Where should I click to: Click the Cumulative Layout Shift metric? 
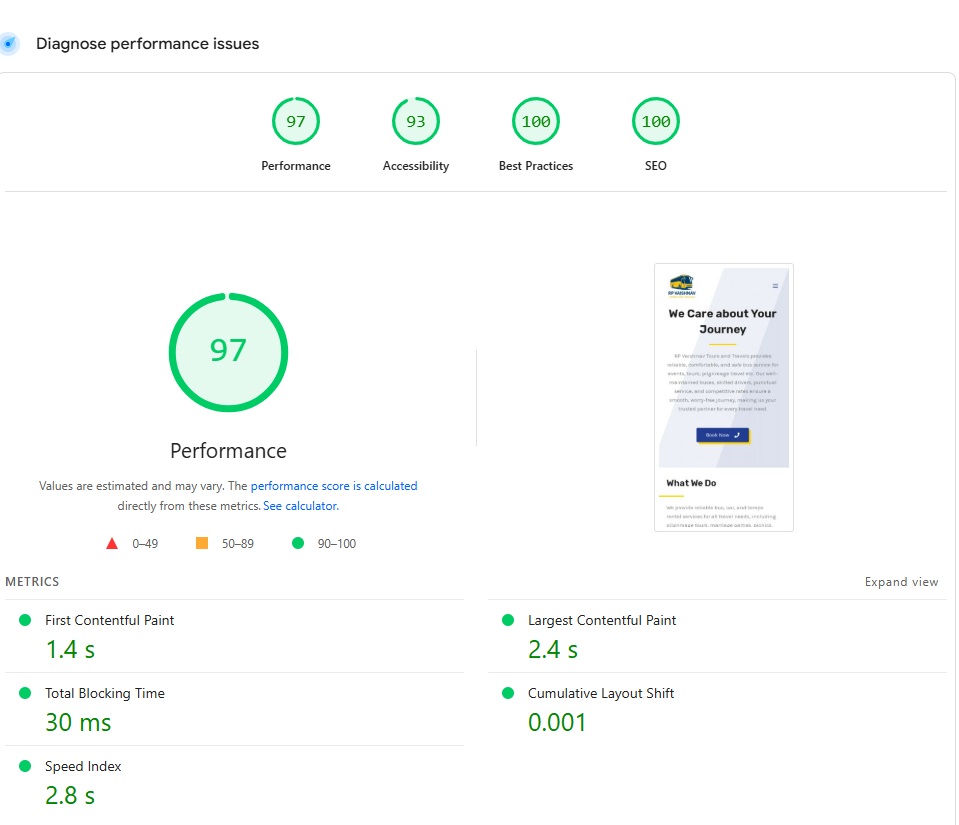click(600, 693)
